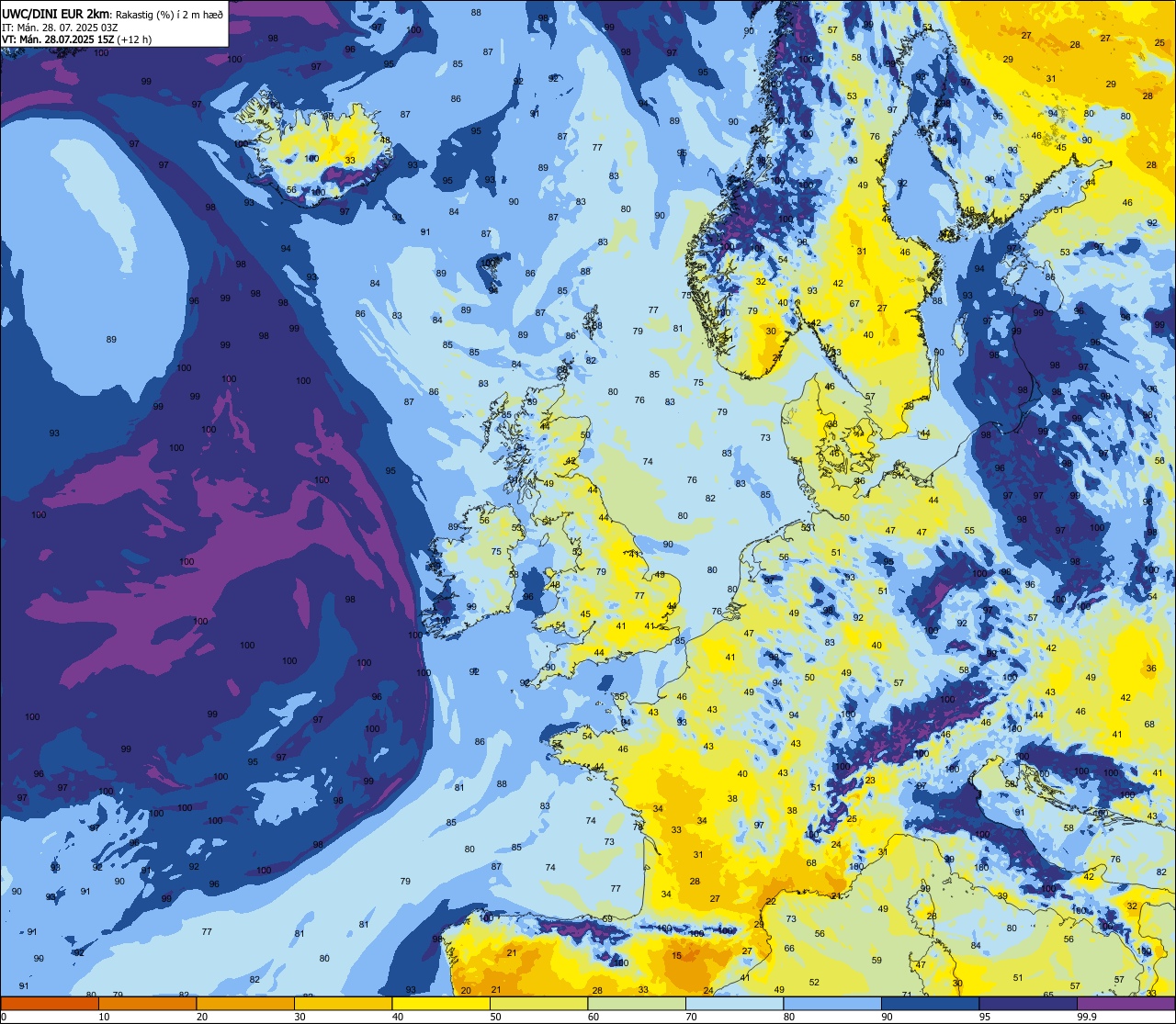
Task: Click the 36 value near the right map edge
Action: click(x=1151, y=668)
